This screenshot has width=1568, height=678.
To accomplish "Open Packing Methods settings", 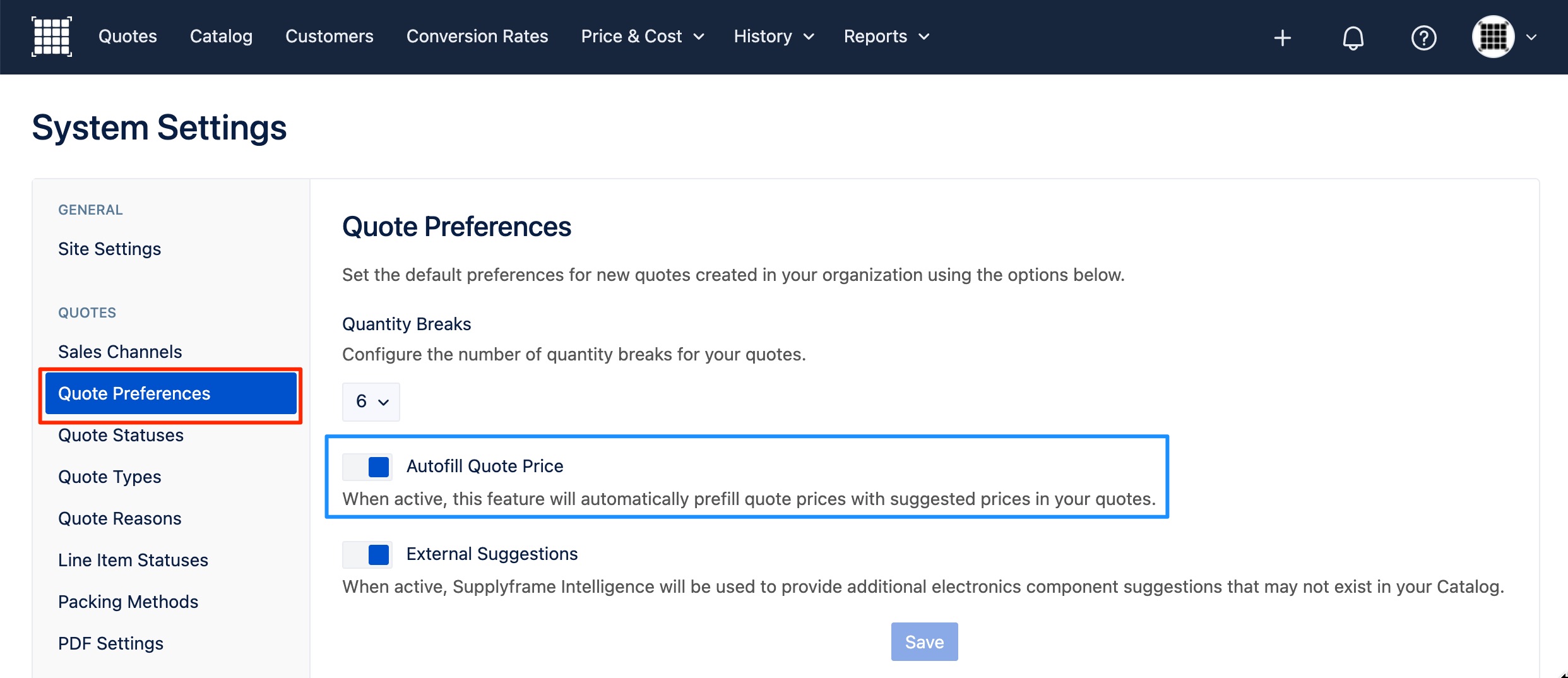I will click(128, 602).
